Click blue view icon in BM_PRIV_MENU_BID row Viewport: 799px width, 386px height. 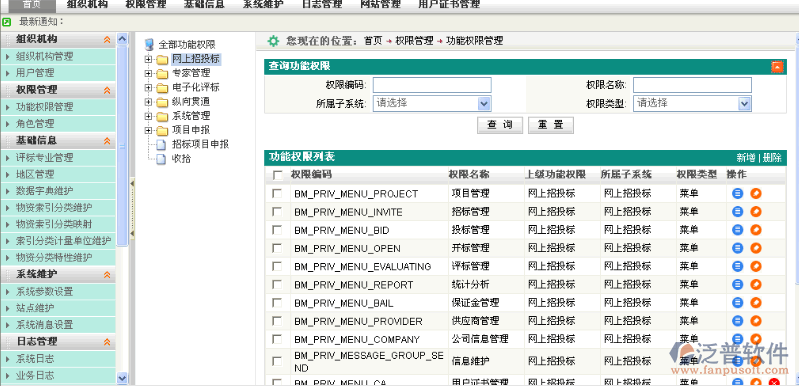(x=737, y=230)
